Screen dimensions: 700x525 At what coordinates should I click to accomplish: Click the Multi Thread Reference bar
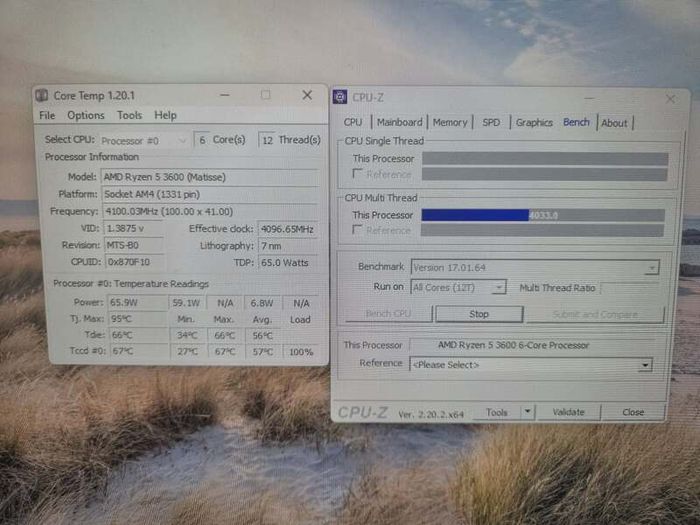coord(542,230)
